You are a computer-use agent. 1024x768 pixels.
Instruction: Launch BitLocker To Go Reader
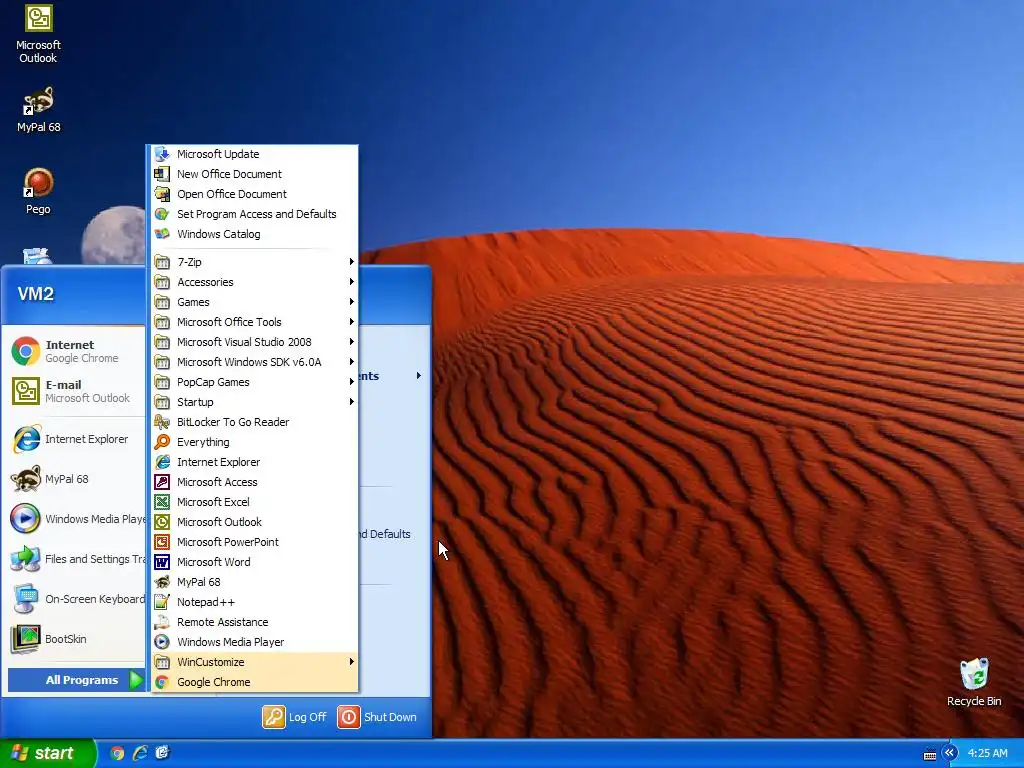(255, 422)
